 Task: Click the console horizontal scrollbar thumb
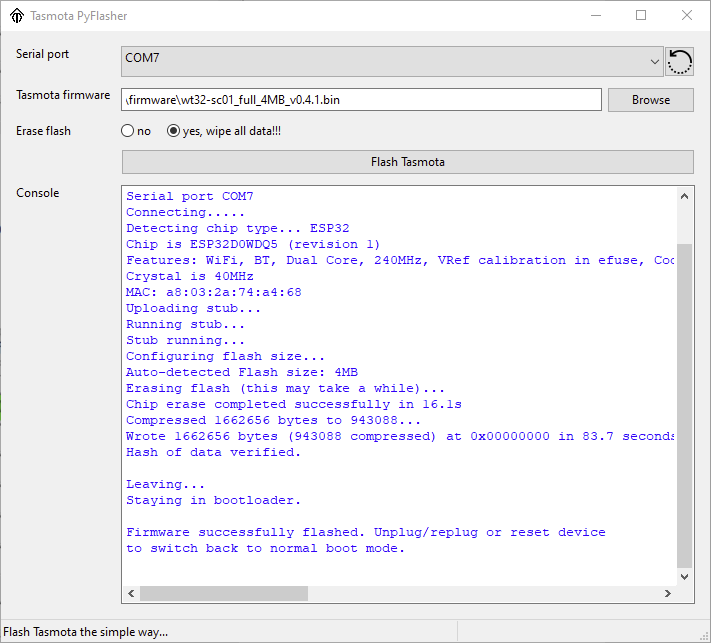[223, 593]
